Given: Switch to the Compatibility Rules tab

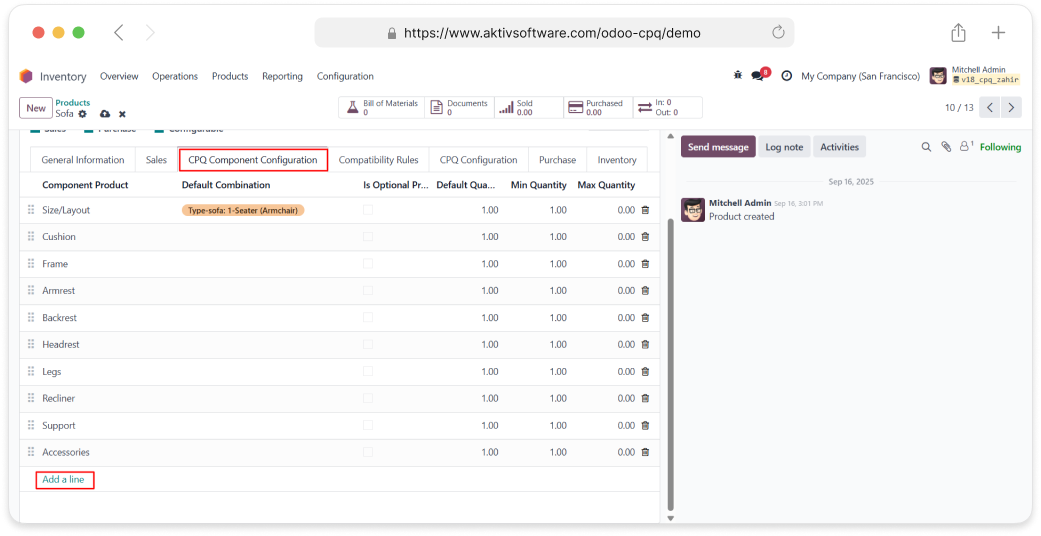Looking at the screenshot, I should pos(378,160).
